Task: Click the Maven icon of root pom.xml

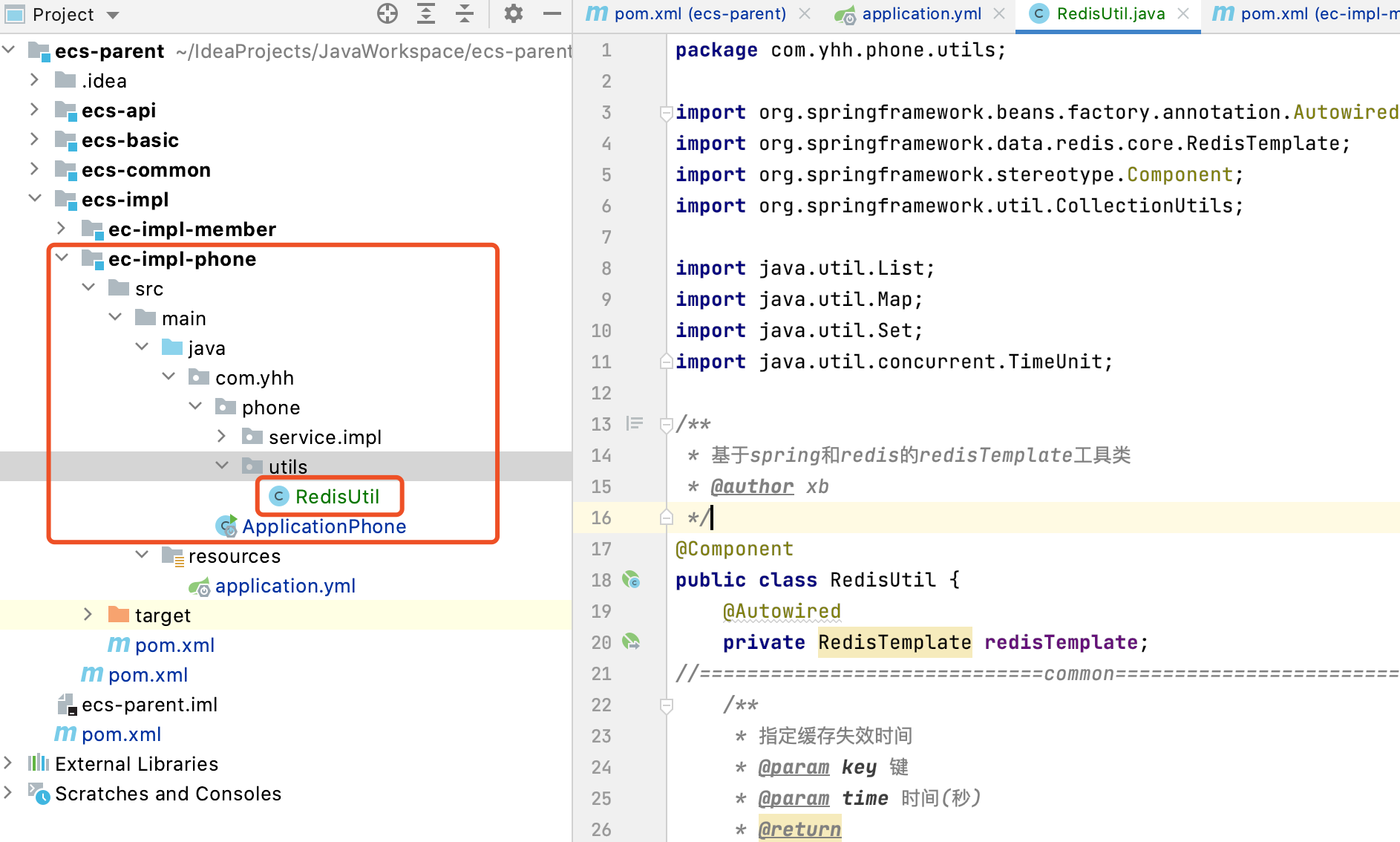Action: [65, 734]
